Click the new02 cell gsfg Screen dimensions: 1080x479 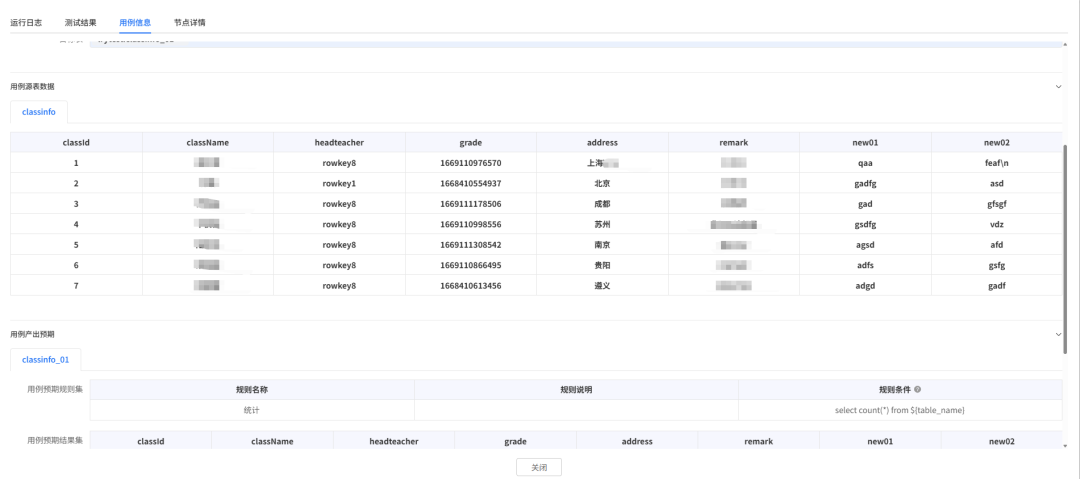tap(997, 265)
